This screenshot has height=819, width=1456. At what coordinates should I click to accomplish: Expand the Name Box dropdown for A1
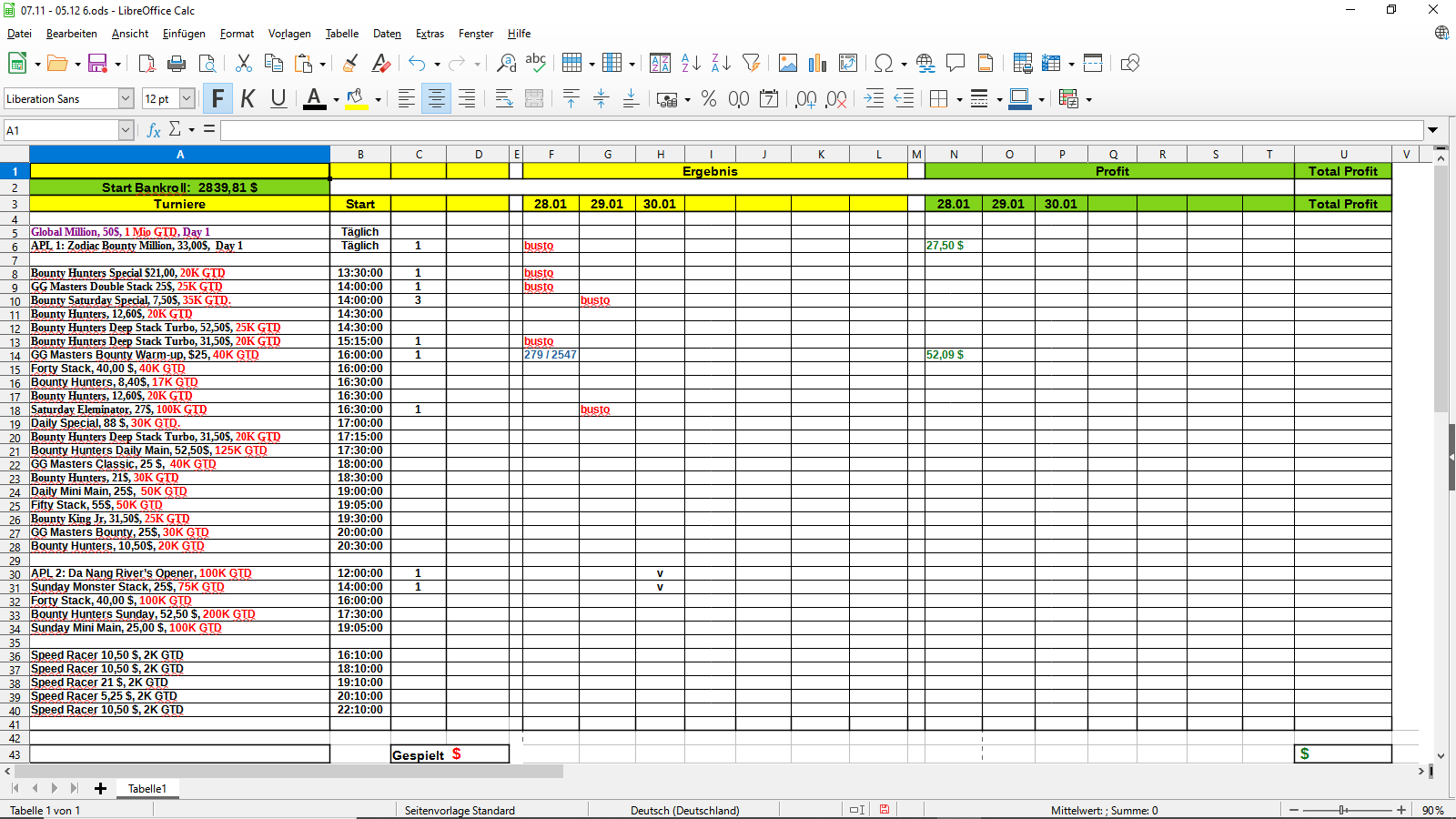[126, 130]
